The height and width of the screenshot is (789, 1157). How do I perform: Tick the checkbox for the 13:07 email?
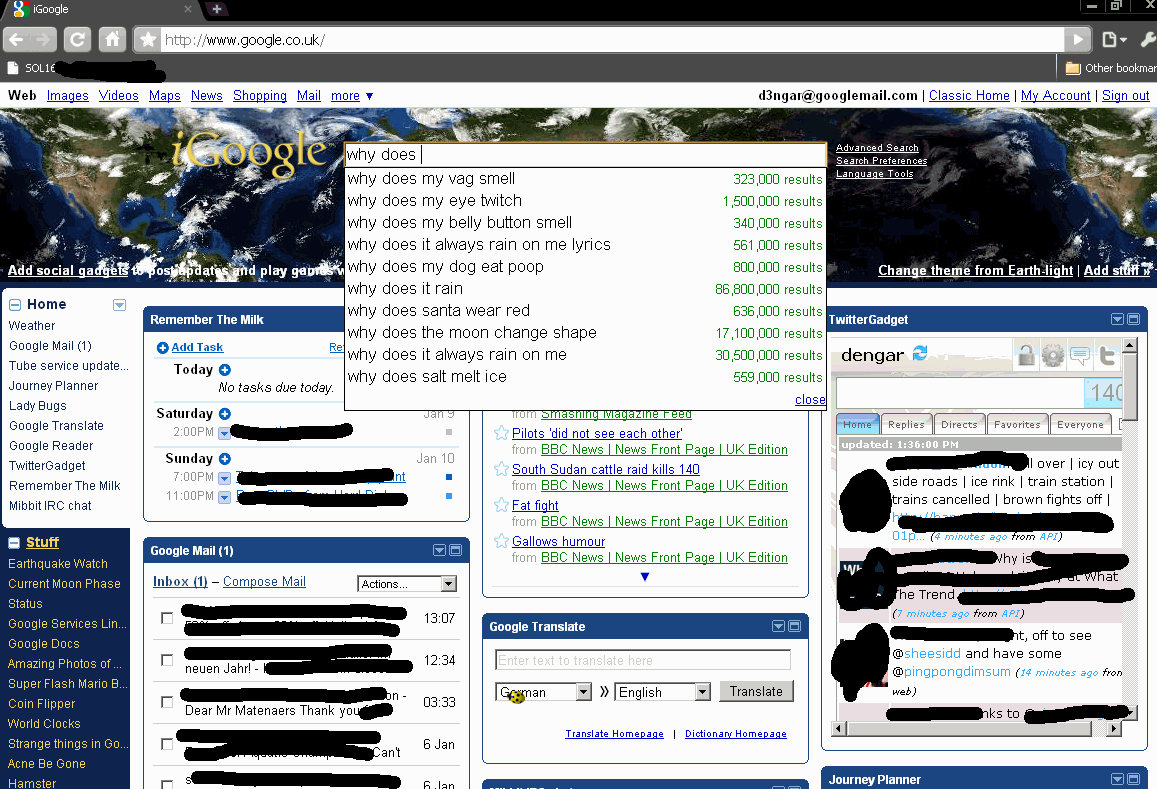[167, 618]
